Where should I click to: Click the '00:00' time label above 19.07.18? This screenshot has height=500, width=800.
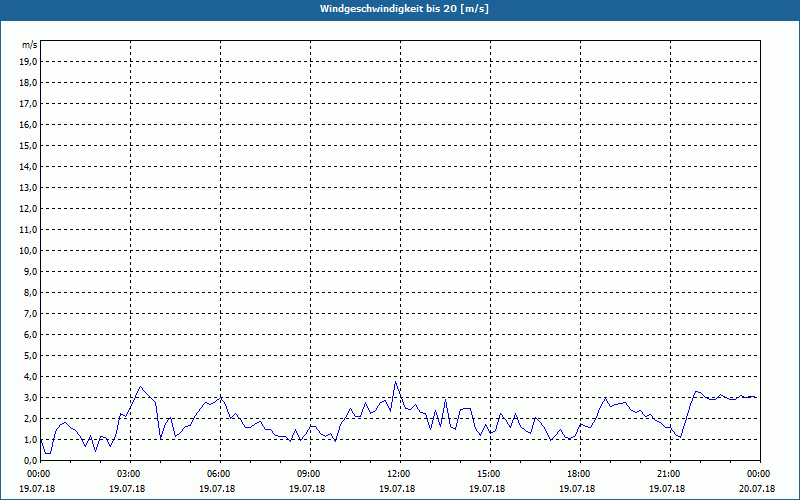37,474
